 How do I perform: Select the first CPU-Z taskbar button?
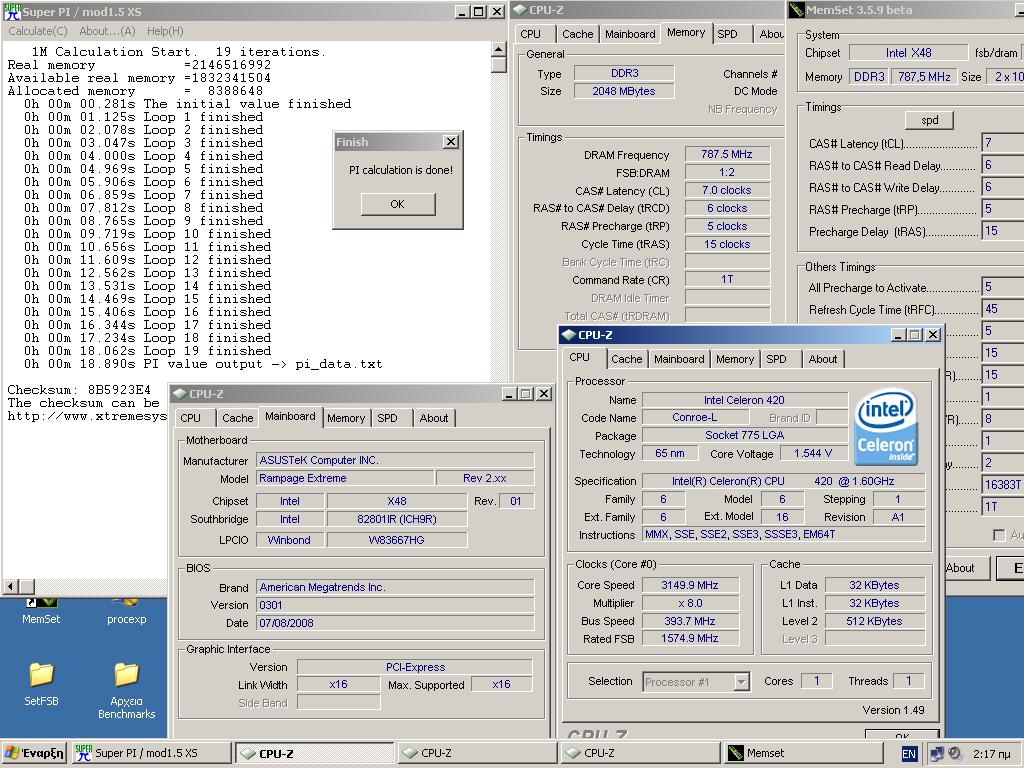click(315, 753)
